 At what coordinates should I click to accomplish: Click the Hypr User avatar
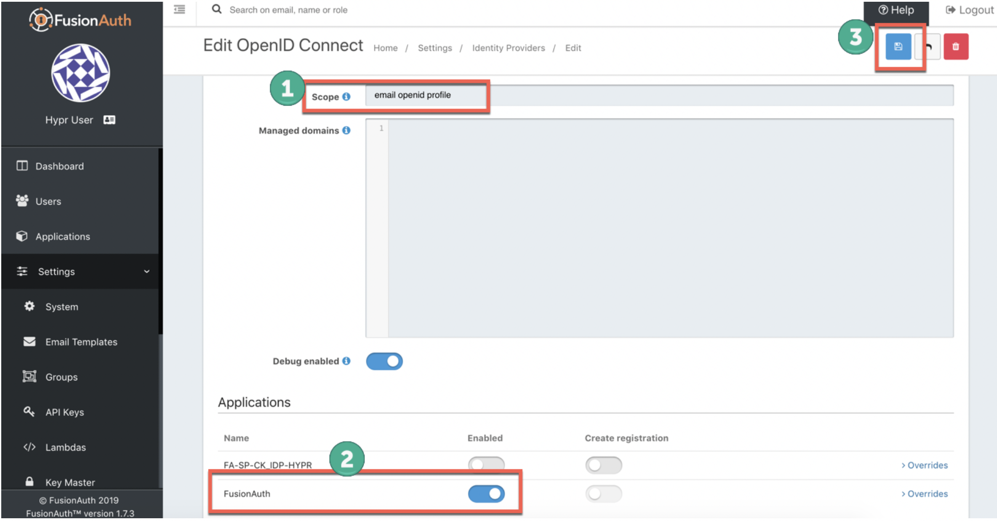(x=81, y=73)
